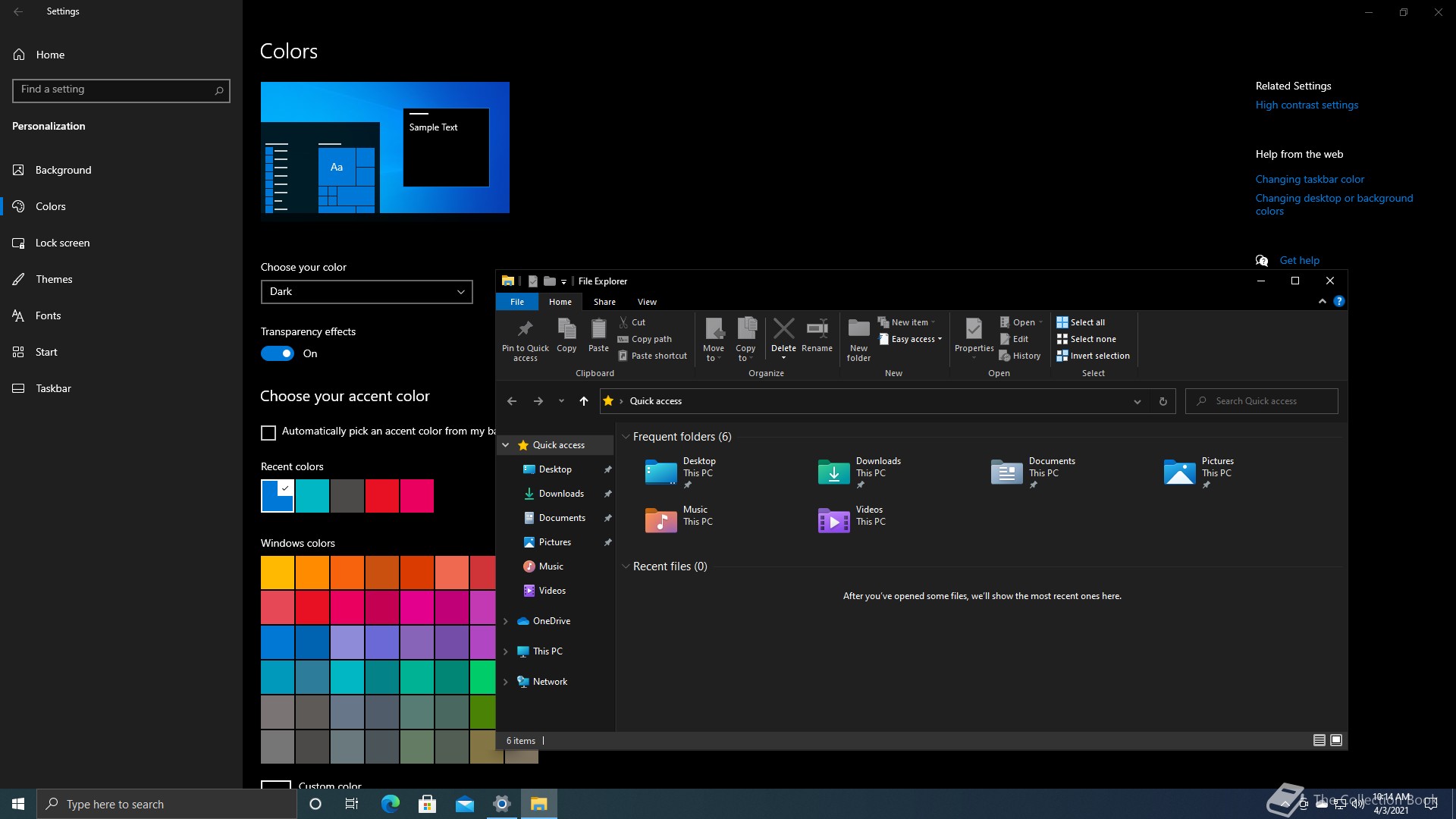1456x819 pixels.
Task: Turn off Transparency effects toggle
Action: (278, 353)
